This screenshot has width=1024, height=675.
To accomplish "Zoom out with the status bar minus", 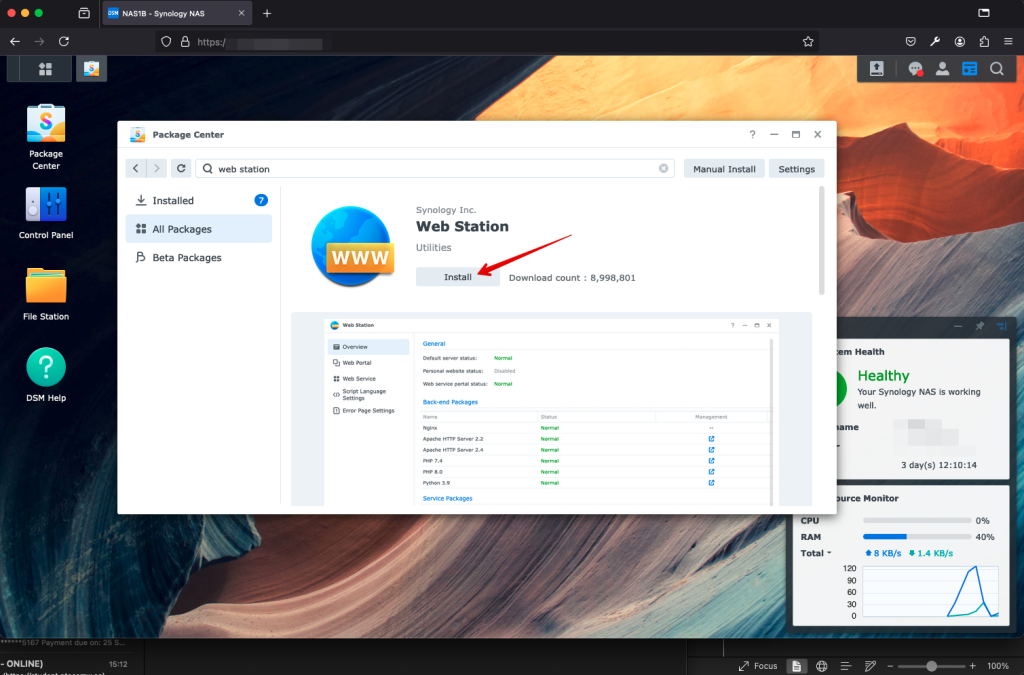I will 890,666.
